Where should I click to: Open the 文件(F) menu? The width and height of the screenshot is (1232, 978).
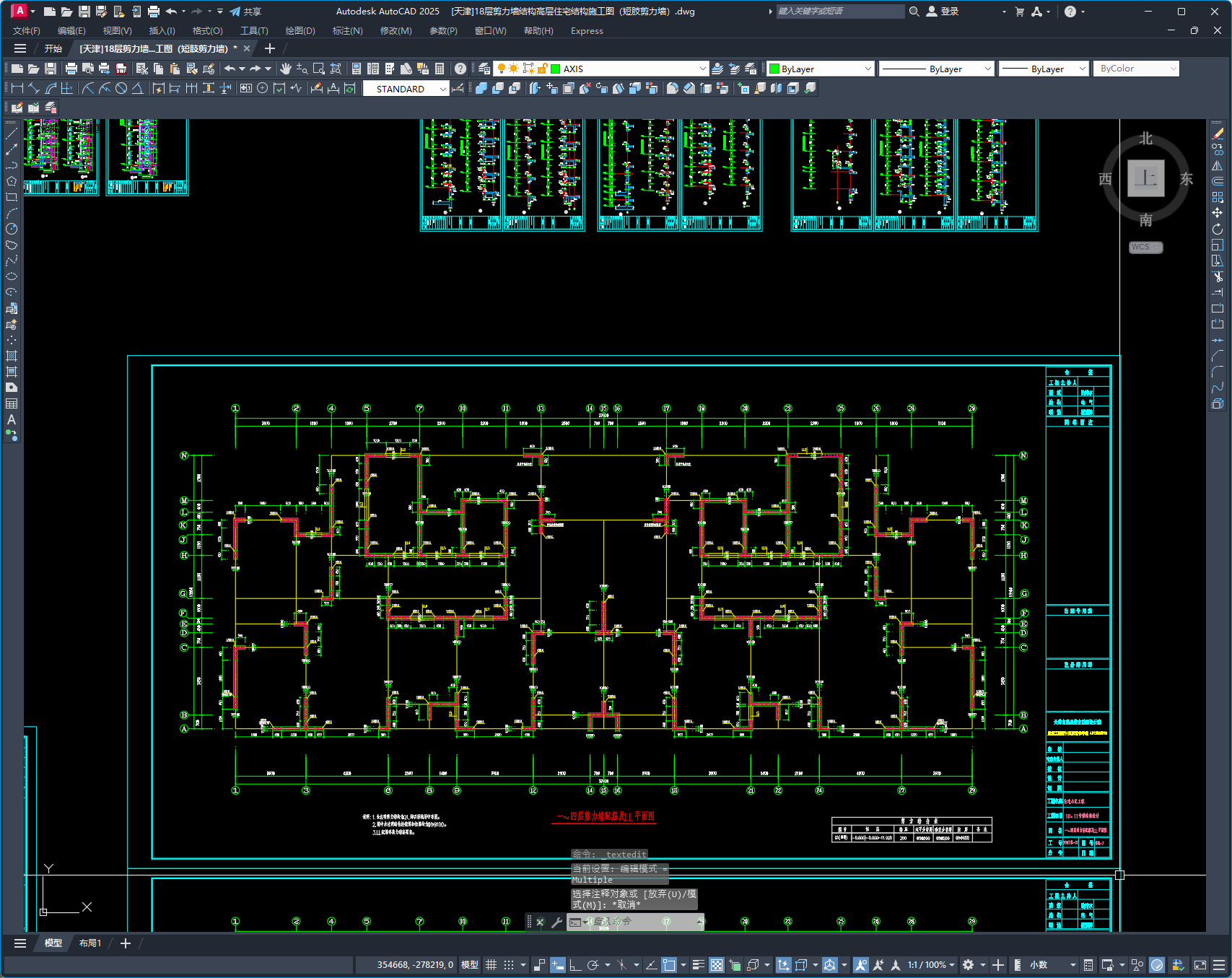pyautogui.click(x=27, y=31)
